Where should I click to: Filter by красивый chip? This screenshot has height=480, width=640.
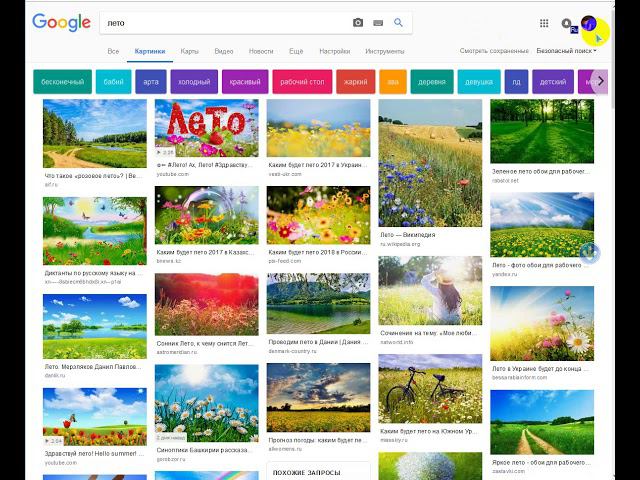(x=245, y=82)
